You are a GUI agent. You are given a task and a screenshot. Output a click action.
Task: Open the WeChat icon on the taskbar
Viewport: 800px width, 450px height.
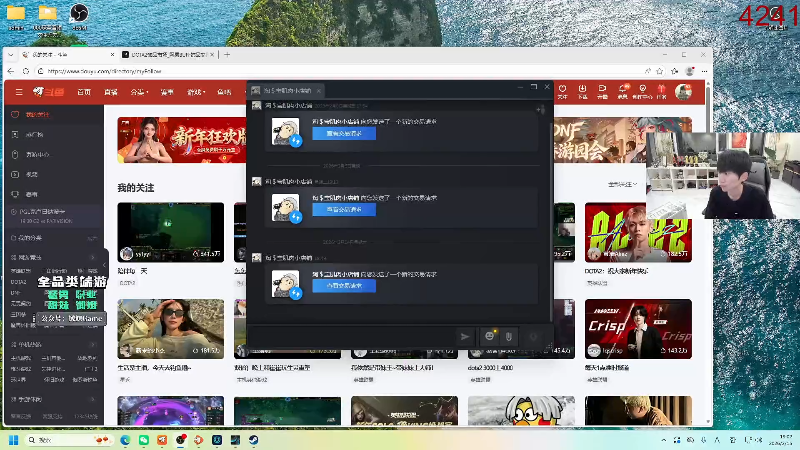[x=144, y=439]
